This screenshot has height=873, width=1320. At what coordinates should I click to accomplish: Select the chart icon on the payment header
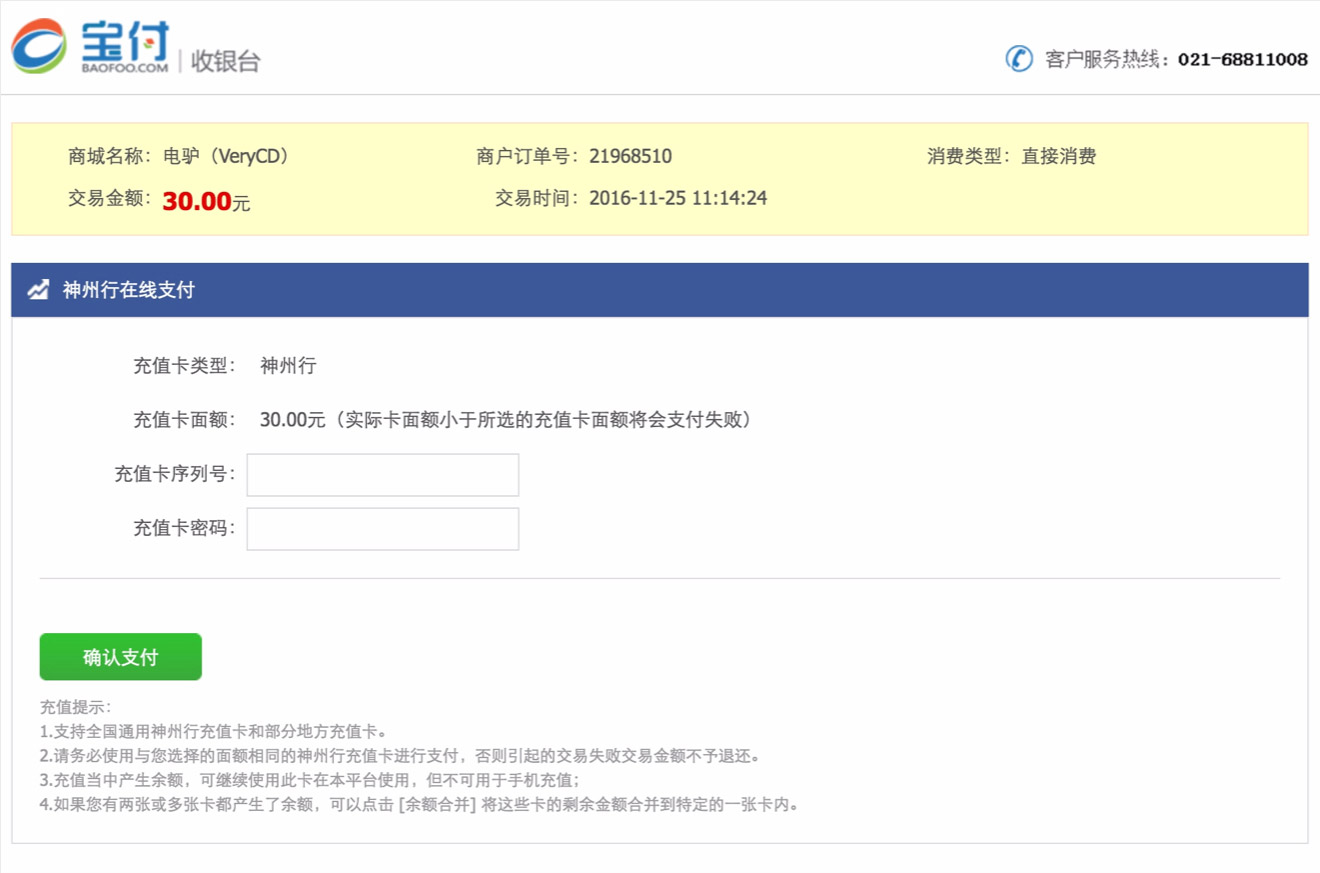coord(37,289)
